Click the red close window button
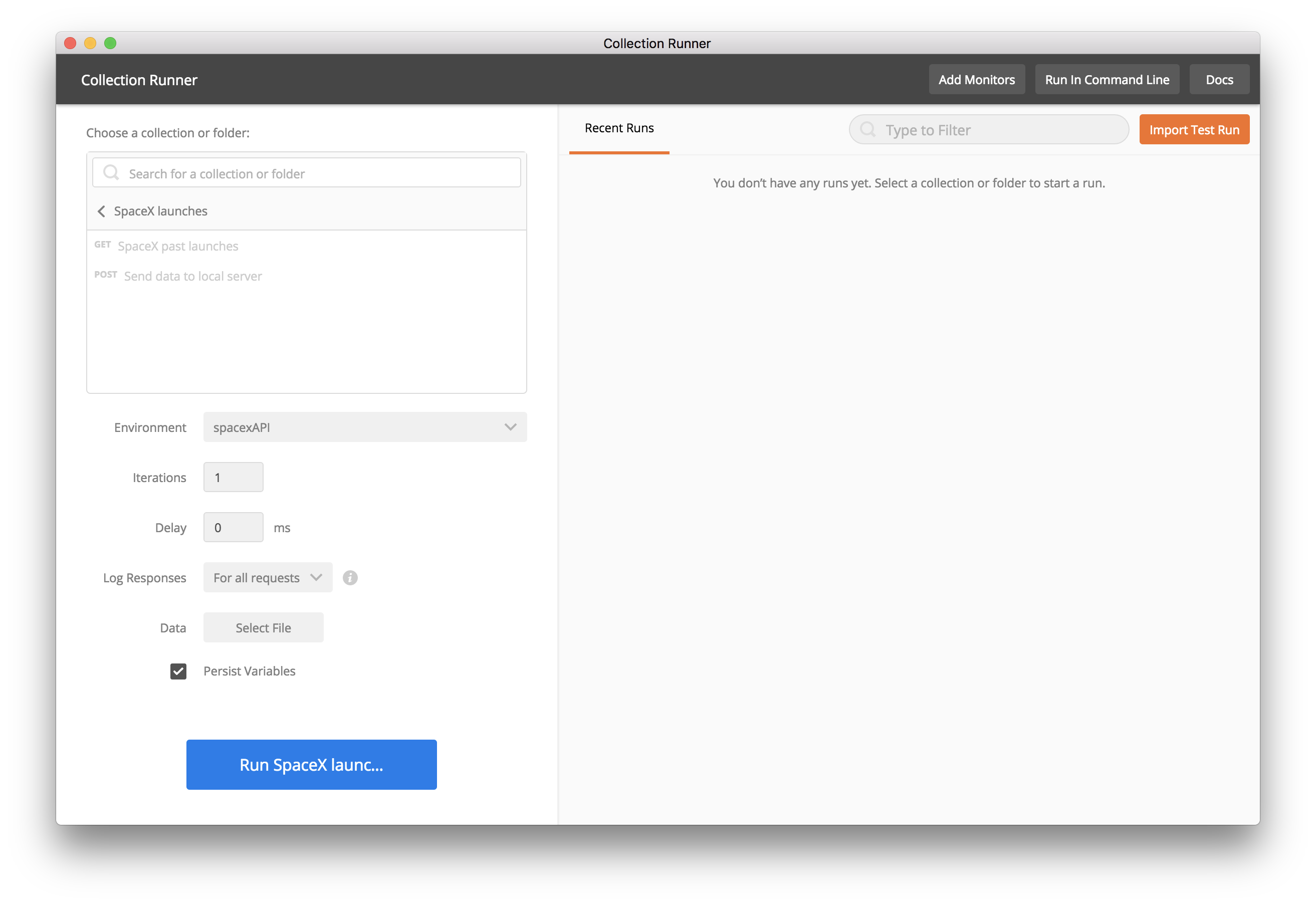Viewport: 1316px width, 905px height. 70,43
